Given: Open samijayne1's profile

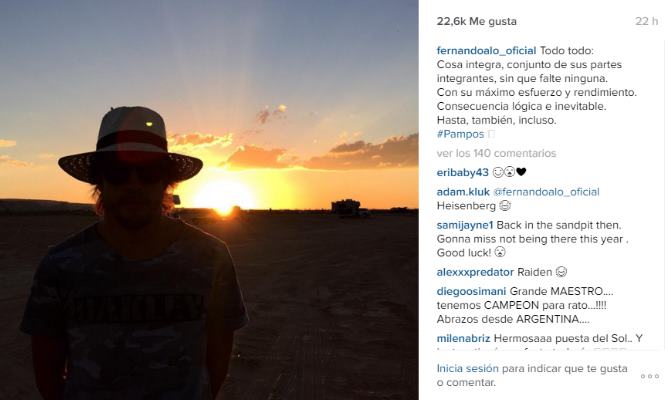Looking at the screenshot, I should click(465, 225).
